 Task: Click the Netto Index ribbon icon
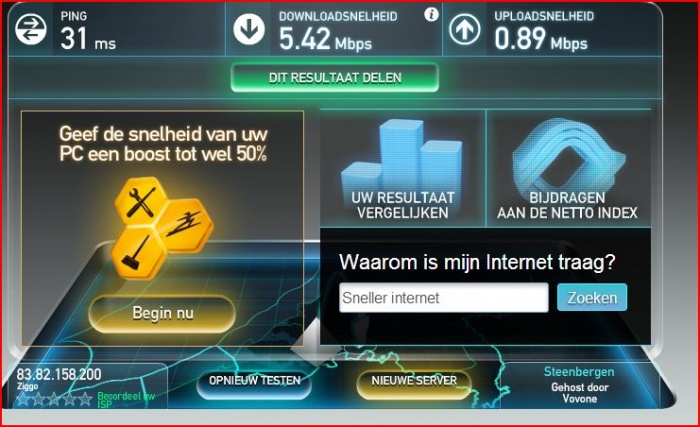568,154
